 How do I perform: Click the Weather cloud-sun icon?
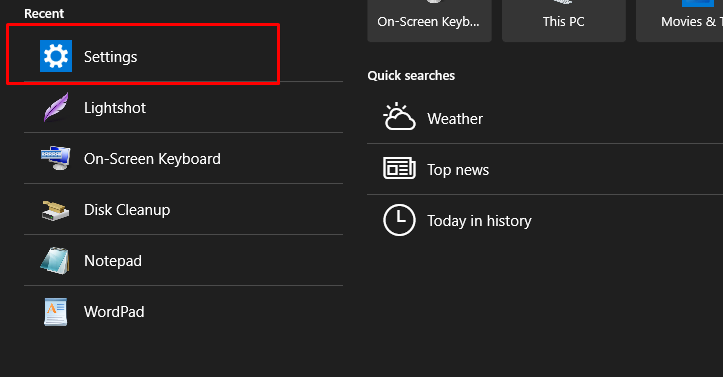coord(399,117)
